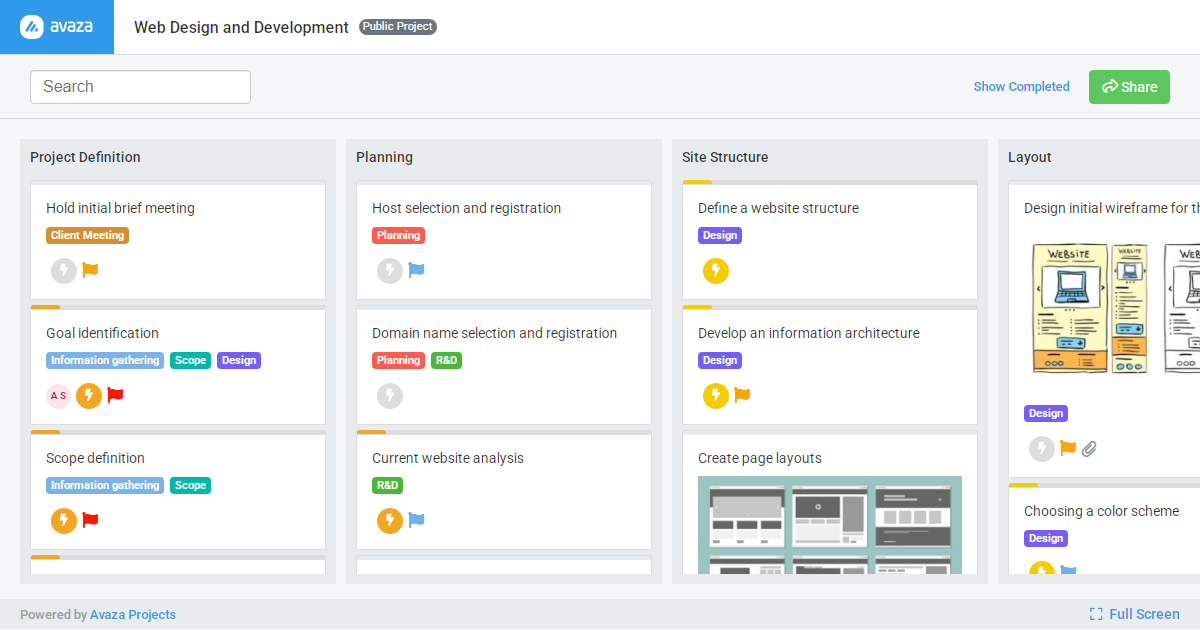Click the Avaza logo
Screen dimensions: 1200x630
[57, 27]
